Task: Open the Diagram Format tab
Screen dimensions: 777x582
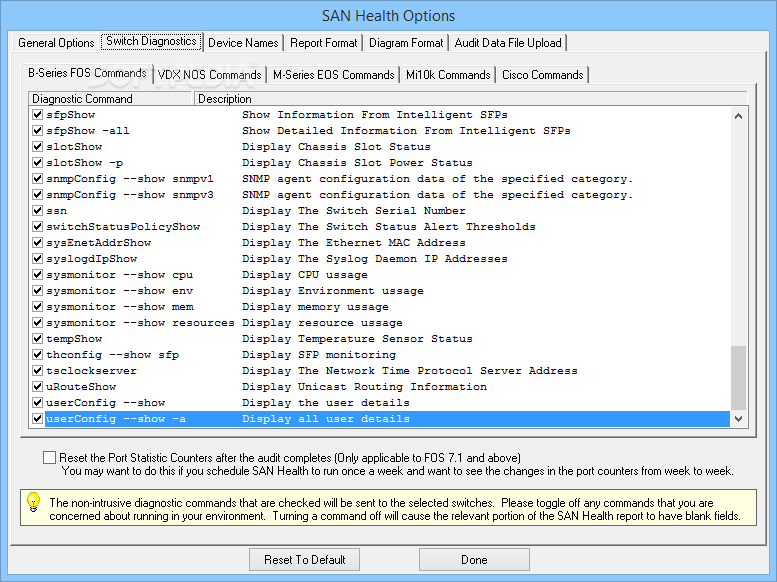Action: pos(406,43)
